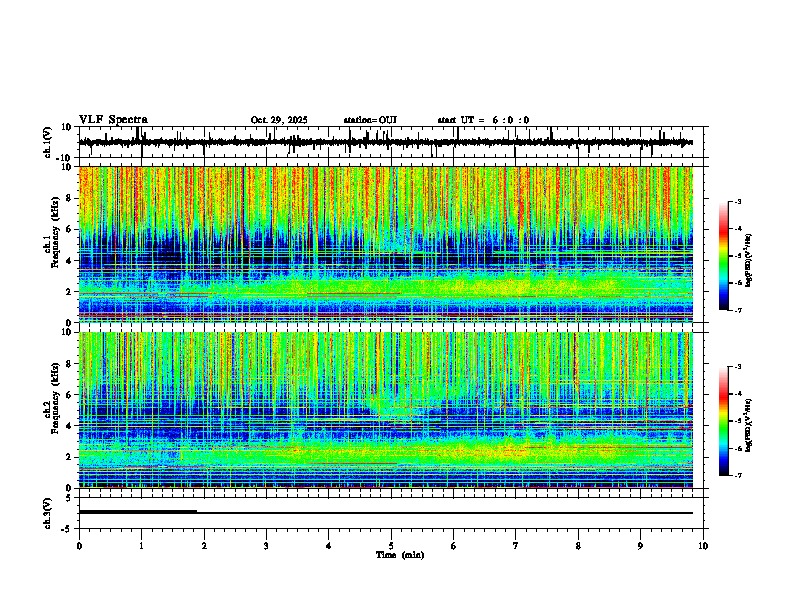Click the ch.2 colorbar log(PSD) label

pyautogui.click(x=748, y=425)
